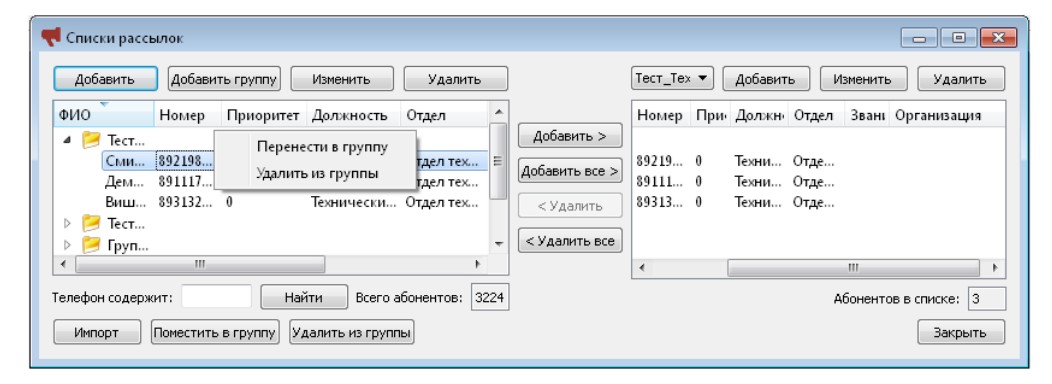Select right list row 89219...

[819, 161]
